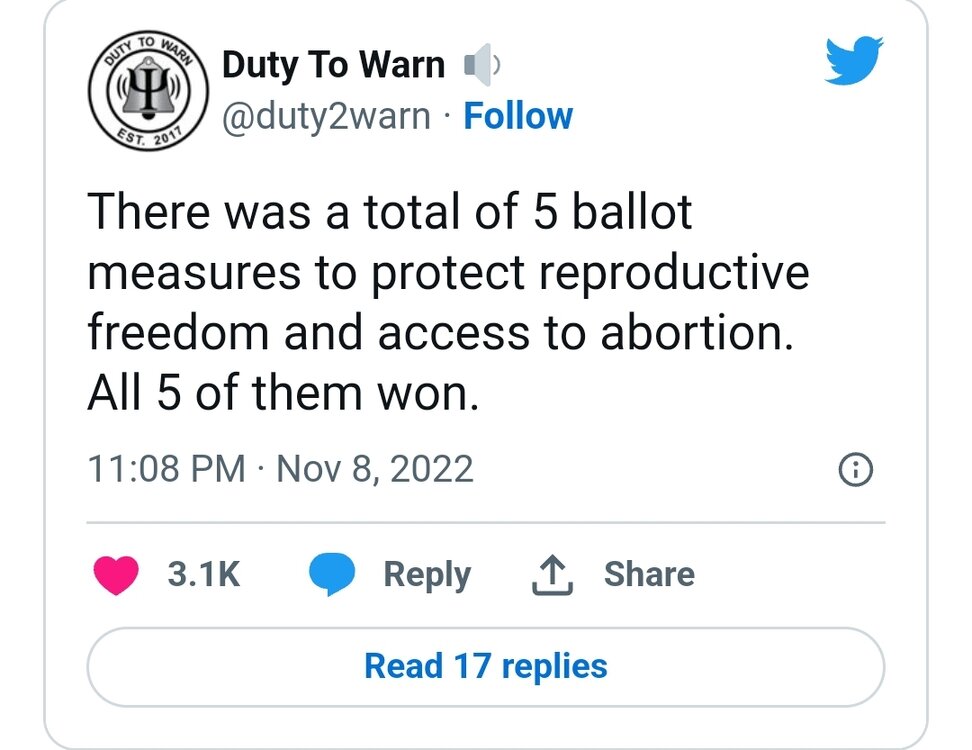Click the Reply text label

(x=427, y=575)
